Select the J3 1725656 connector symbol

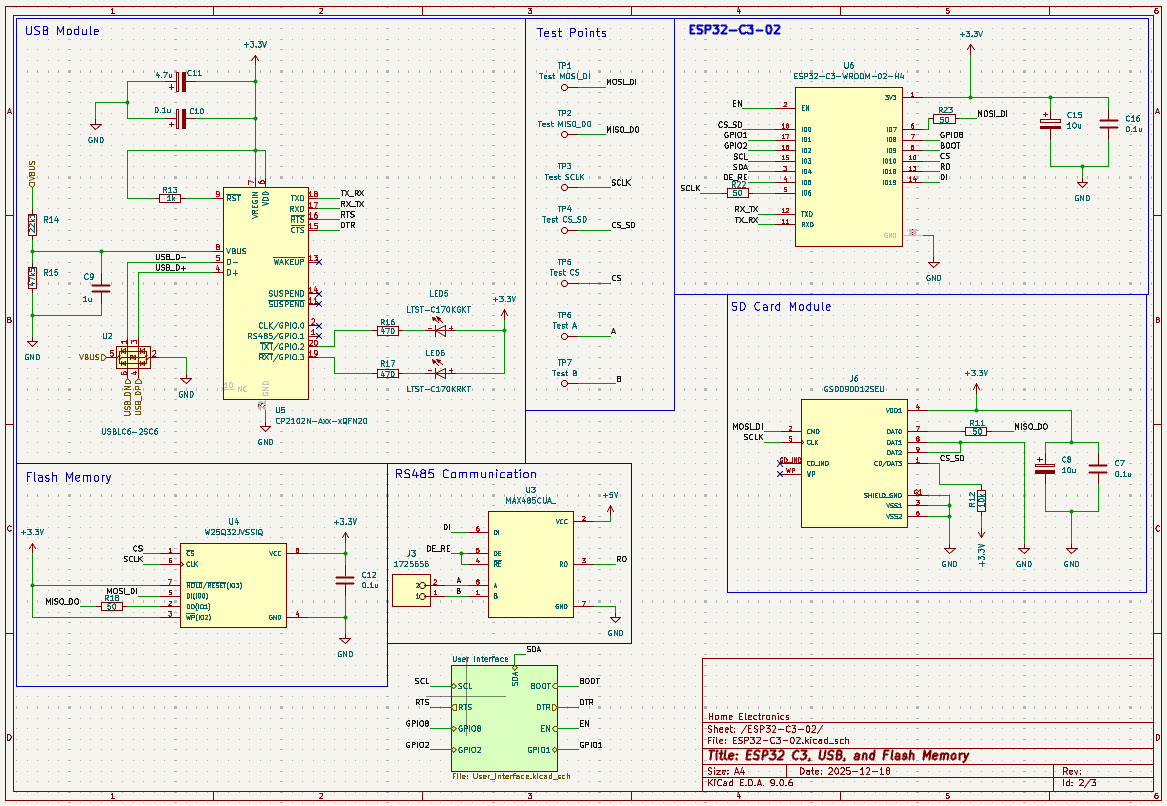414,592
